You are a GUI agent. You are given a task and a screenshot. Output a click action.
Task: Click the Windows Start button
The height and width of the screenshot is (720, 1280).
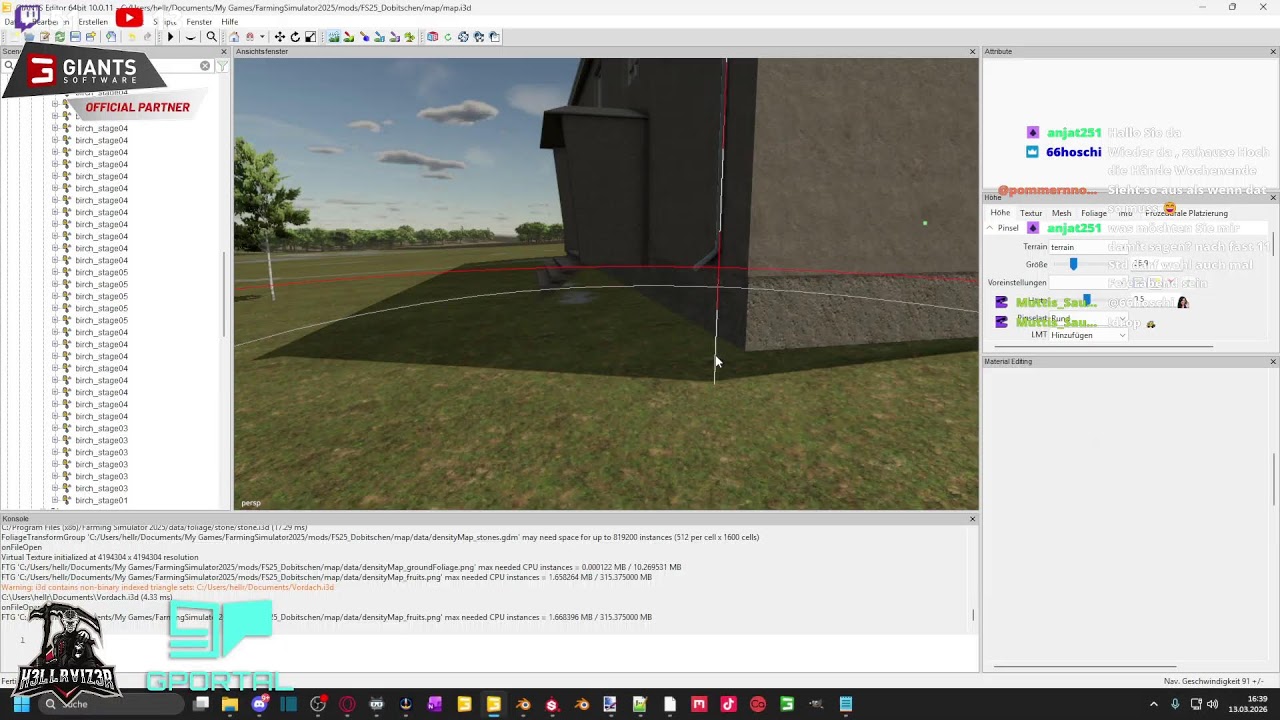[x=20, y=704]
